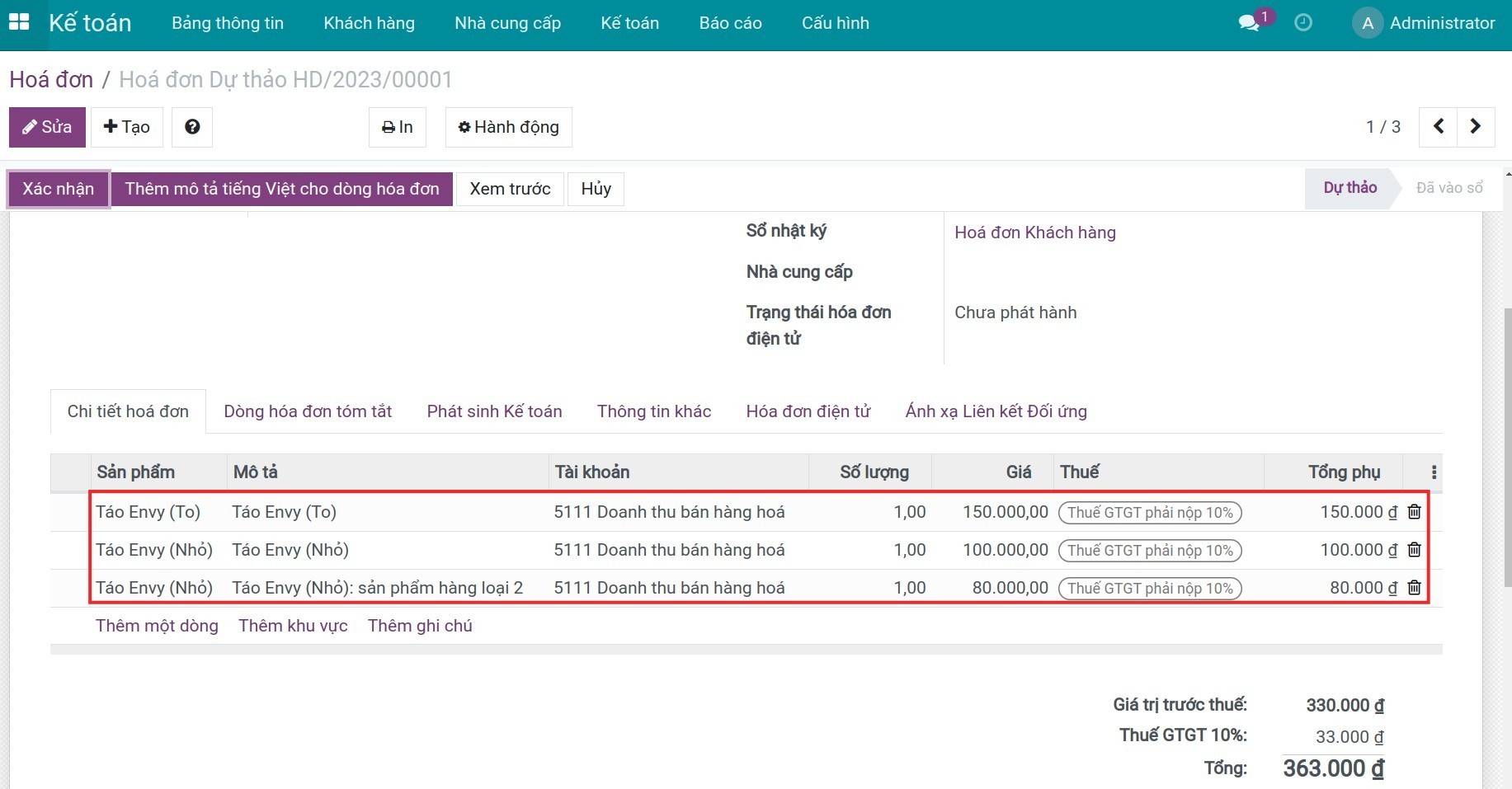The width and height of the screenshot is (1512, 789).
Task: Delete the 100.000 đ Táo Envy (Nhỏ) line
Action: point(1414,550)
